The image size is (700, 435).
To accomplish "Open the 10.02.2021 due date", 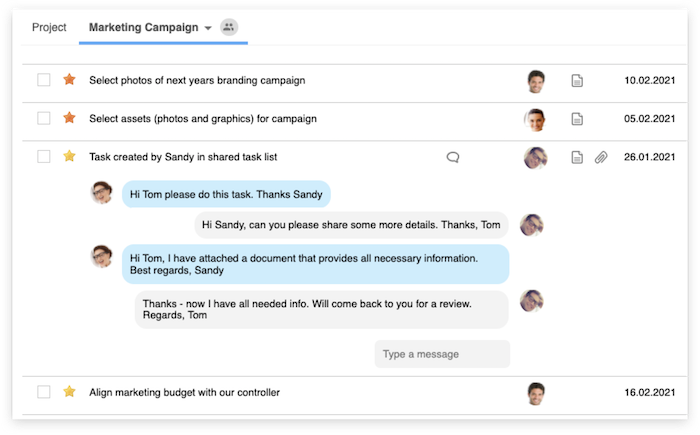I will 650,81.
